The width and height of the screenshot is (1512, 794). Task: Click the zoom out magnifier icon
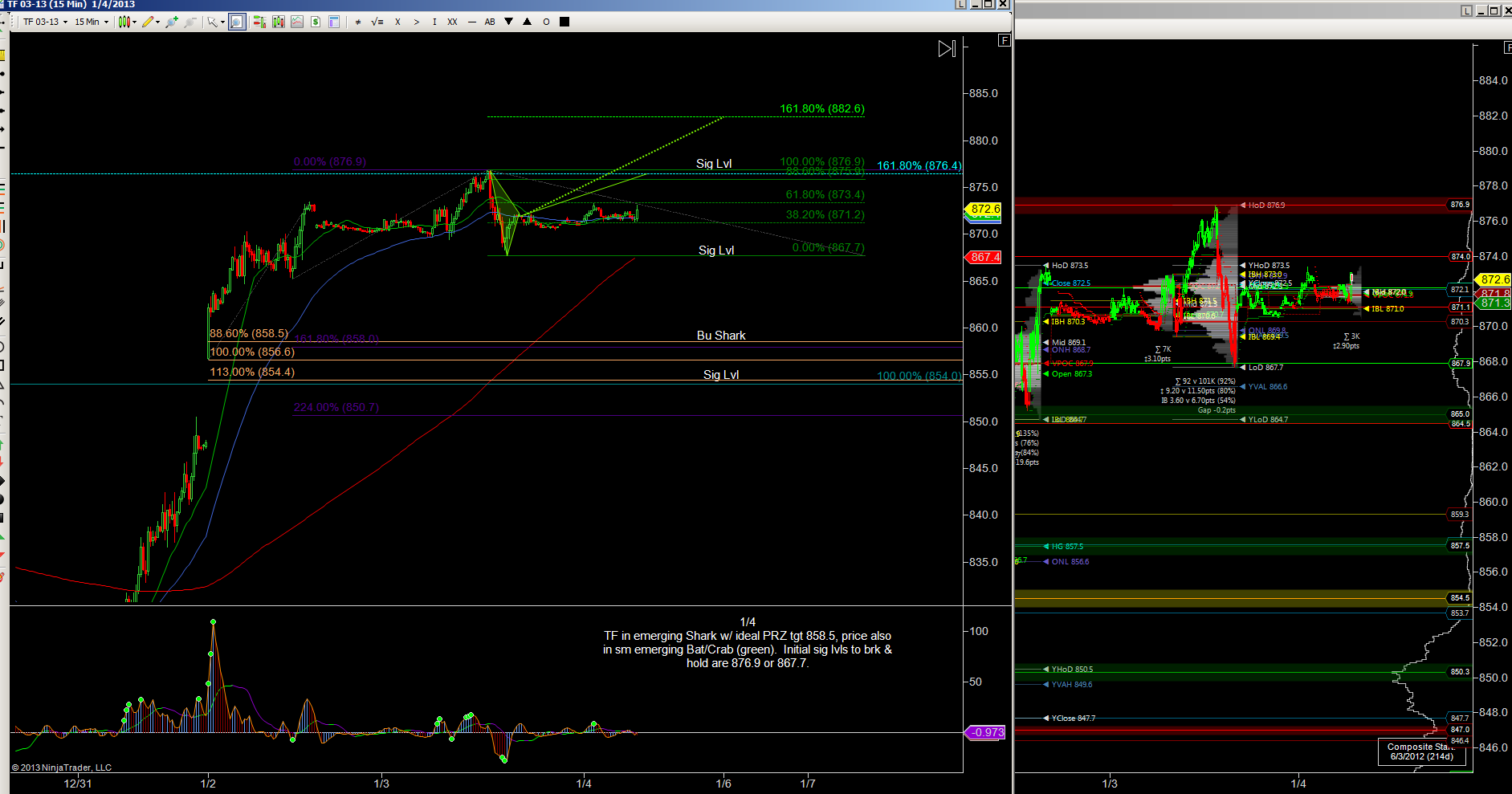190,22
